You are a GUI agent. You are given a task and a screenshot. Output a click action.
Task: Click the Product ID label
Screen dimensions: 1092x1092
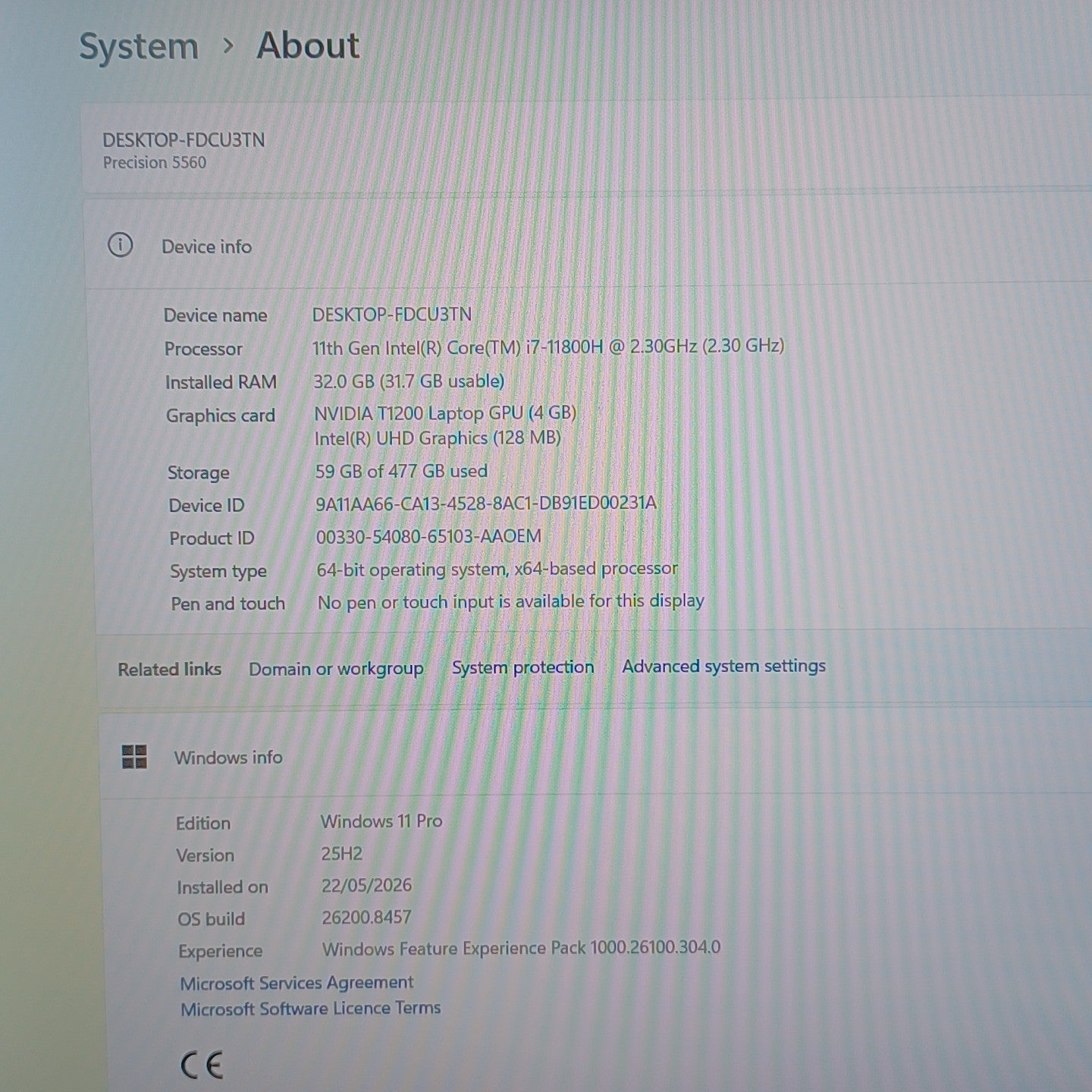tap(212, 538)
